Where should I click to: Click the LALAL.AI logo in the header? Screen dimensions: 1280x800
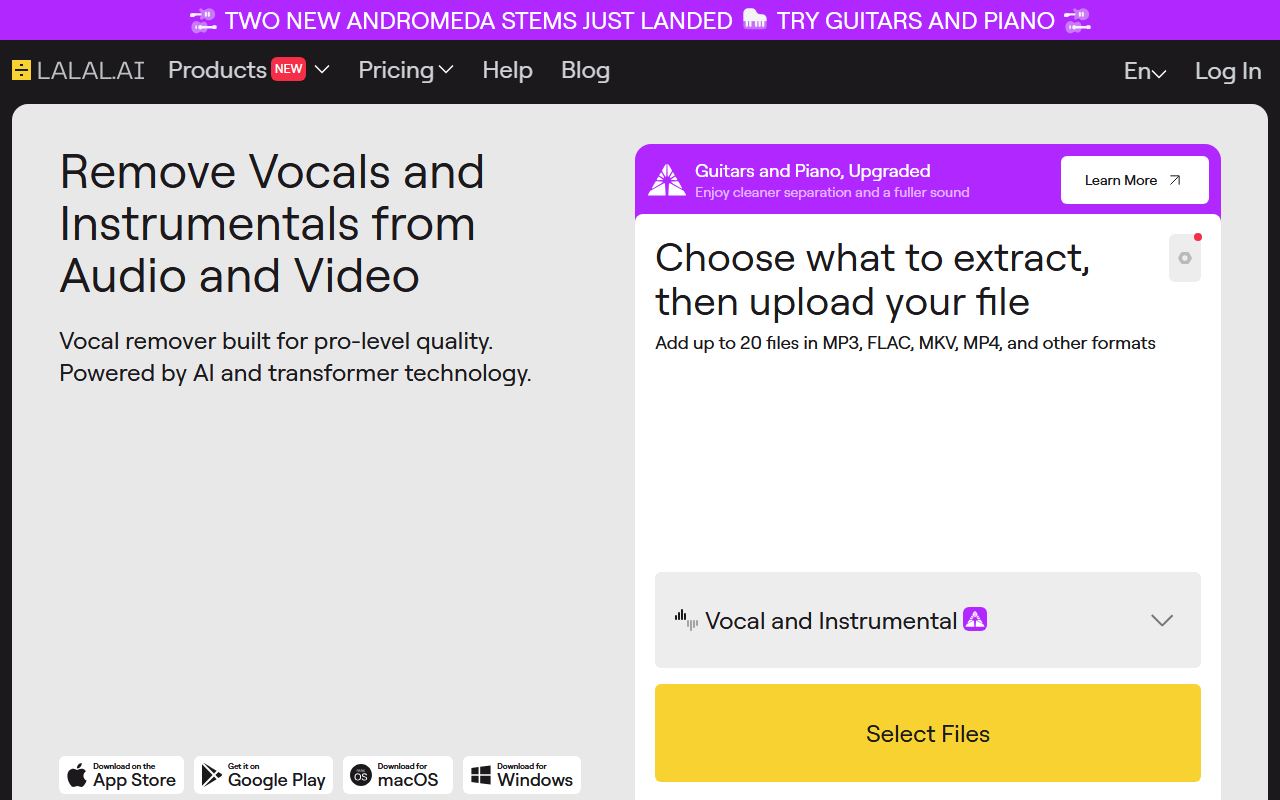click(x=78, y=70)
